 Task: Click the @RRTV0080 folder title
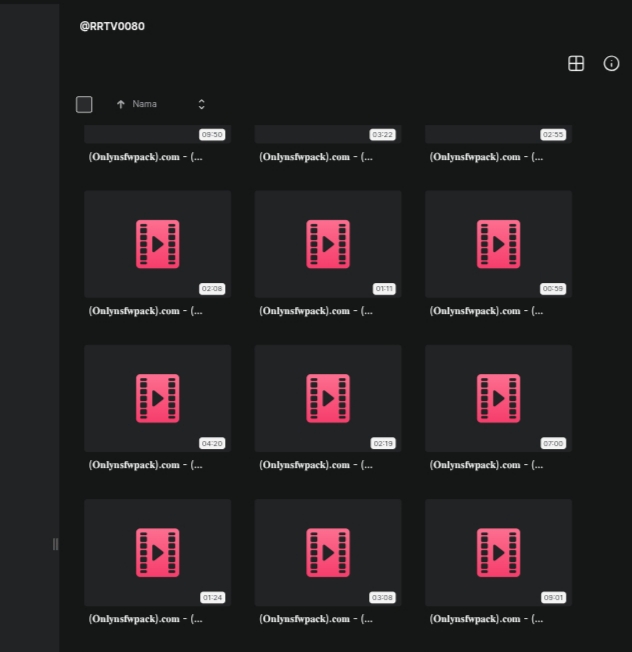(112, 26)
